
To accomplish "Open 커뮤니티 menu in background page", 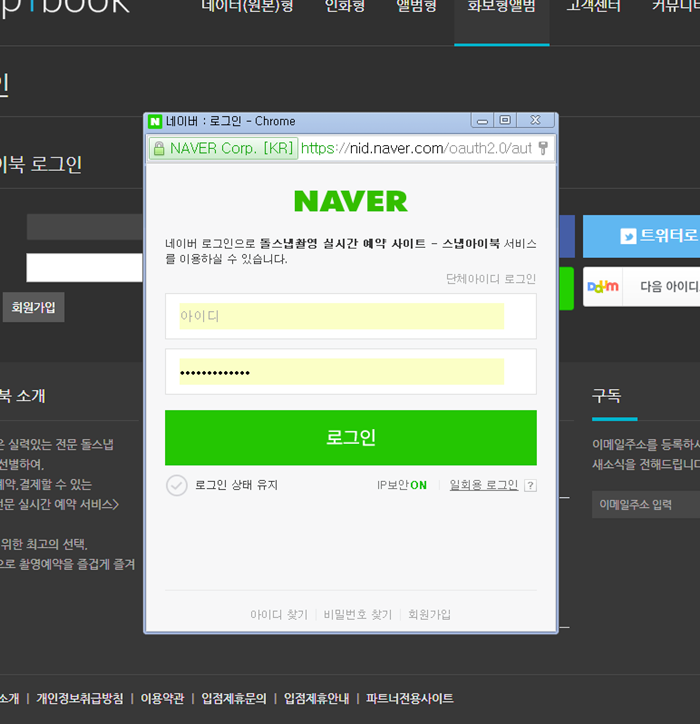I will click(x=676, y=6).
